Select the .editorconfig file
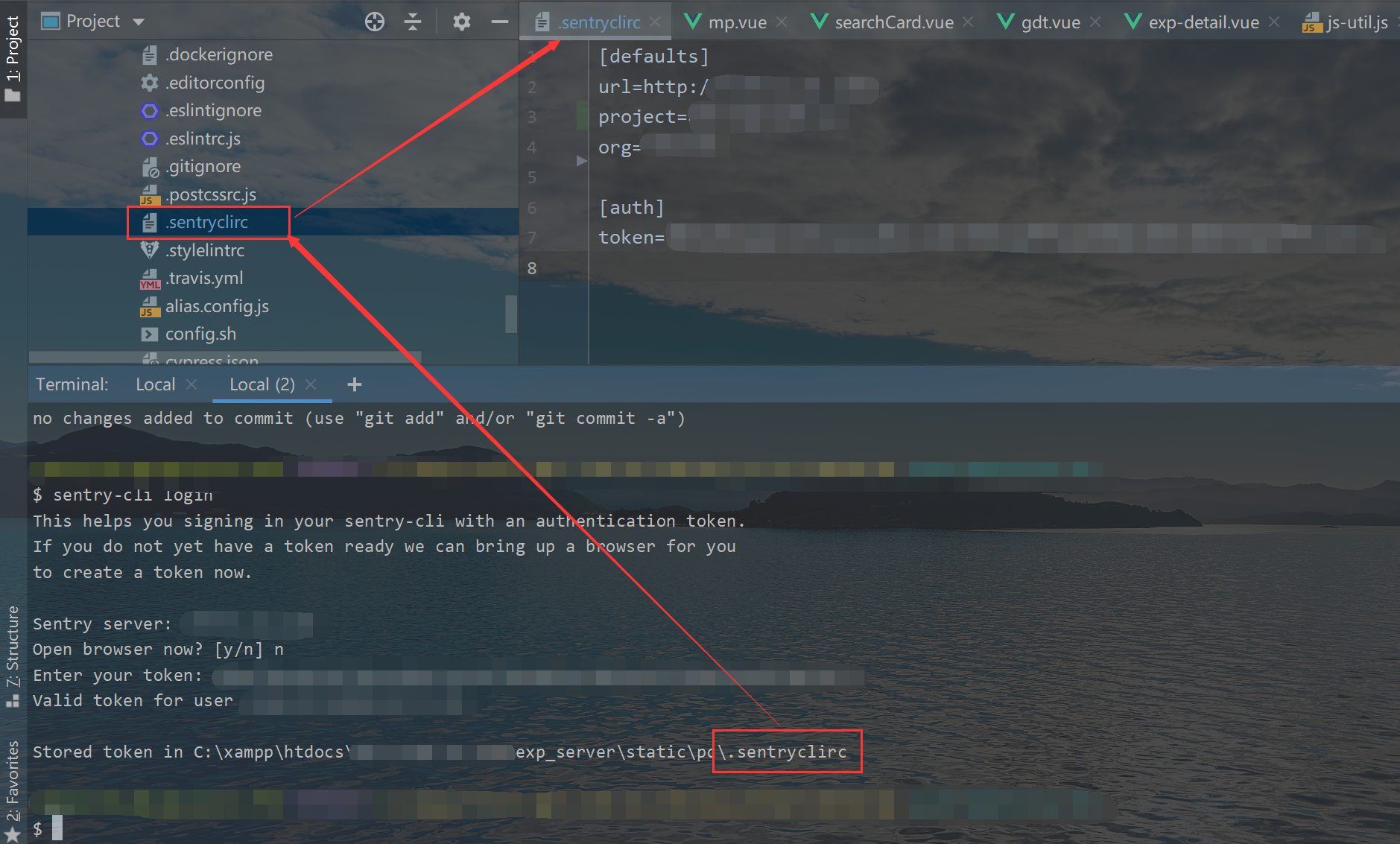The image size is (1400, 844). coord(215,83)
